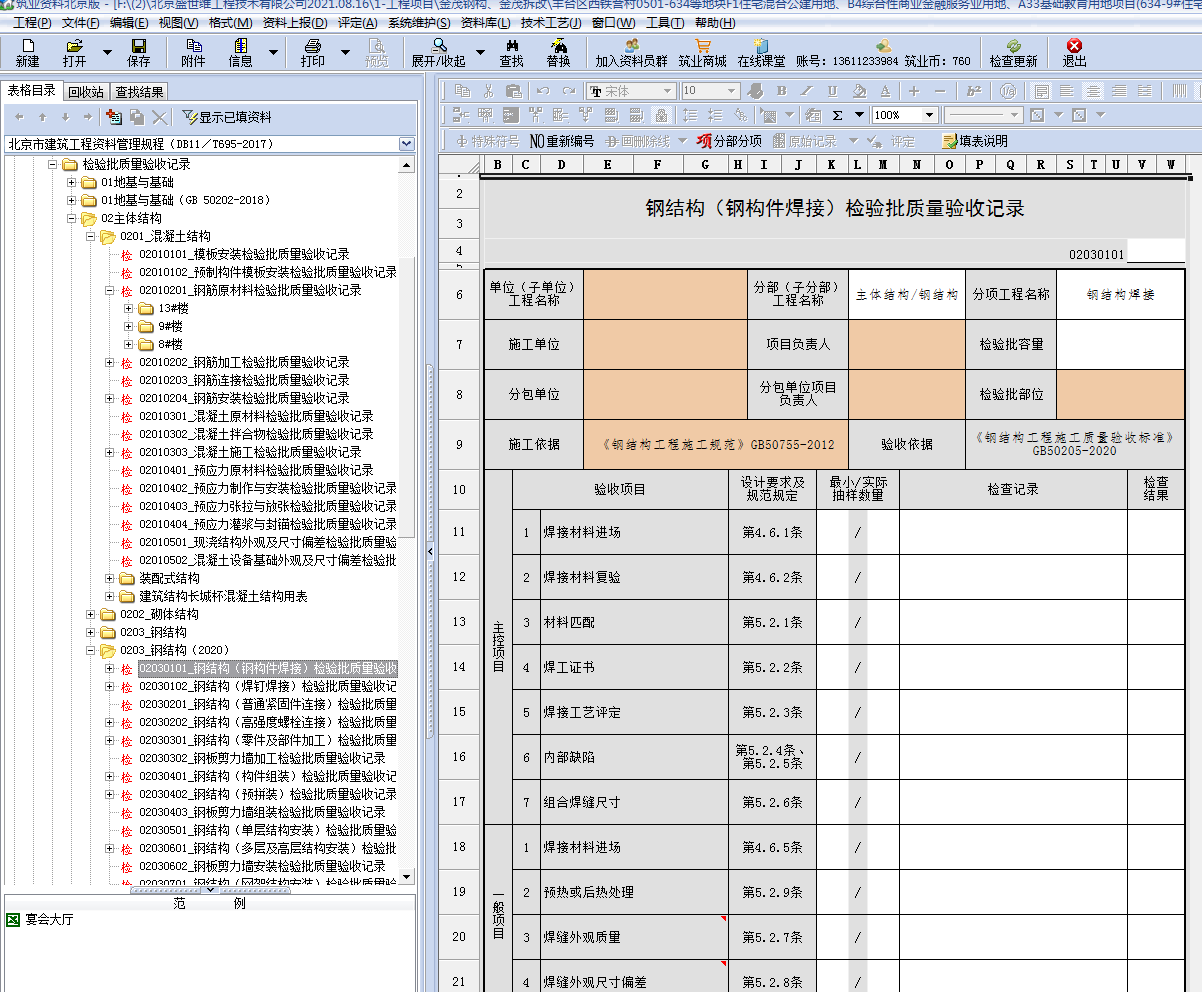1202x992 pixels.
Task: Click the add-table icon in tree toolbar
Action: pyautogui.click(x=113, y=117)
